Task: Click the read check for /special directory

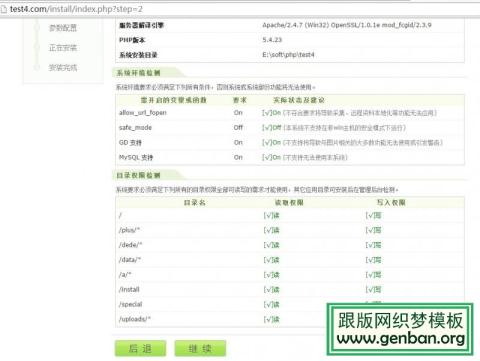Action: (271, 305)
